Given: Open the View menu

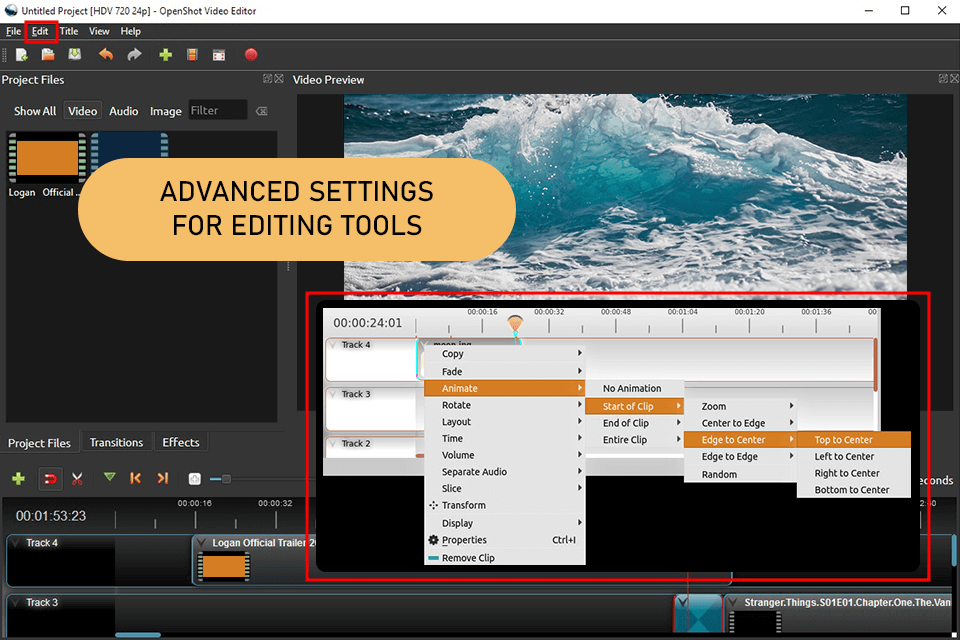Looking at the screenshot, I should [99, 31].
